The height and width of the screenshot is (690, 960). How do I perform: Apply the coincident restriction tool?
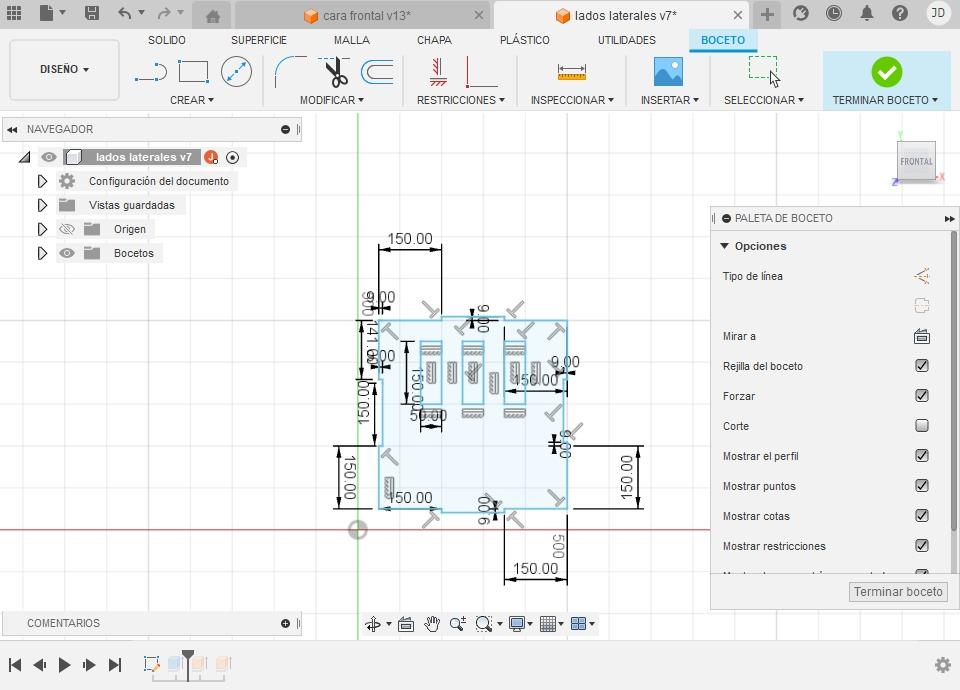point(438,72)
